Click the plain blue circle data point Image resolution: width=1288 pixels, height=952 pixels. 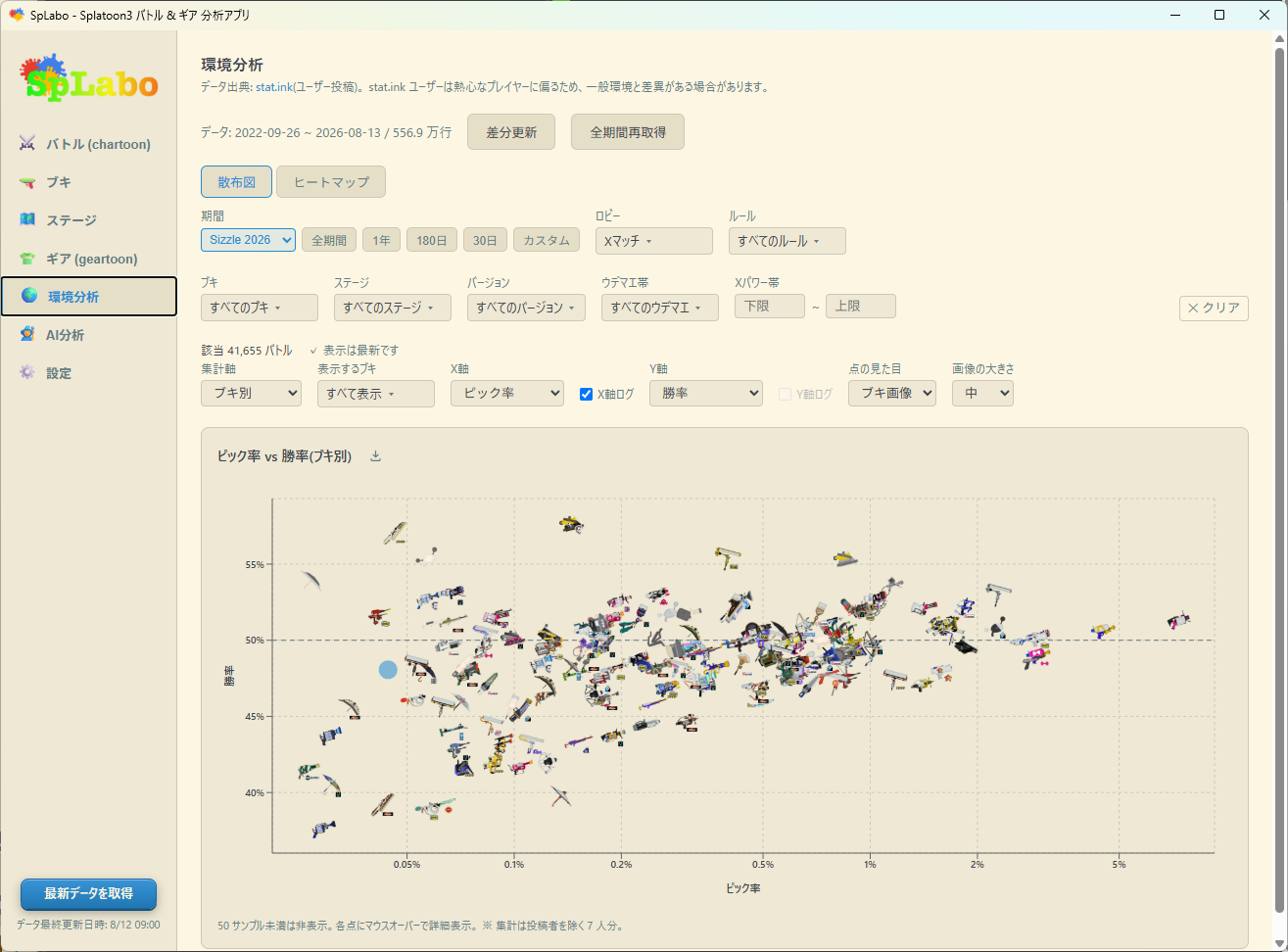(x=388, y=670)
